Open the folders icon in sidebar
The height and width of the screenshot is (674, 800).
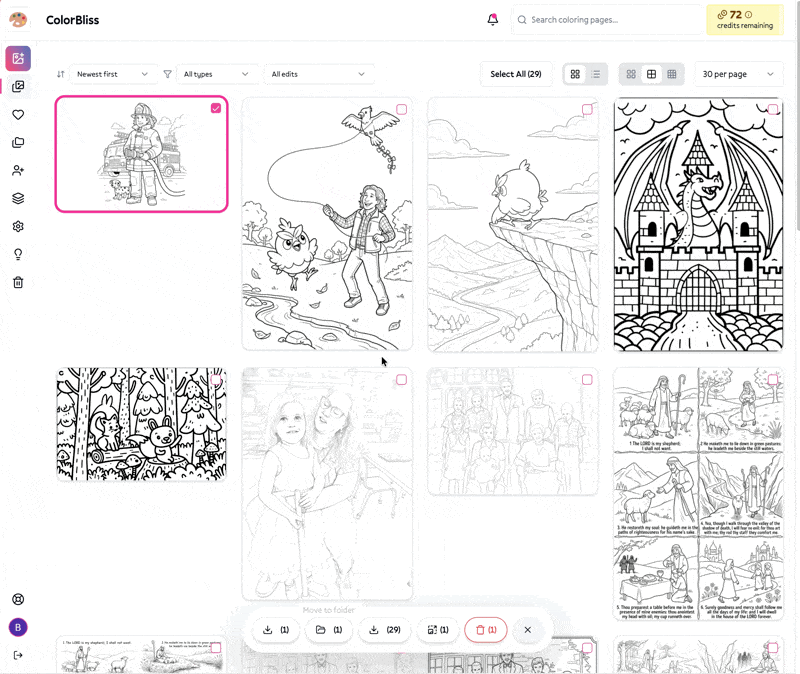coord(18,143)
